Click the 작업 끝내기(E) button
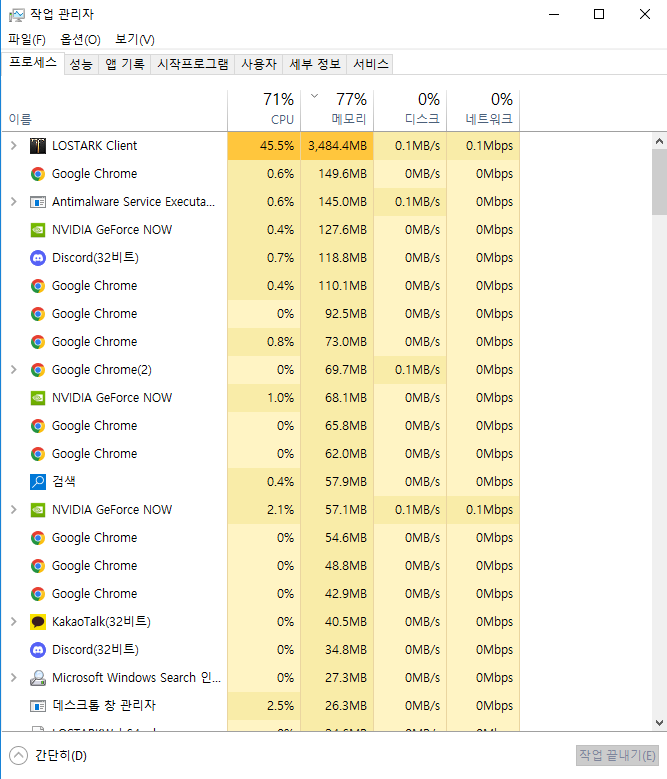 [x=617, y=756]
